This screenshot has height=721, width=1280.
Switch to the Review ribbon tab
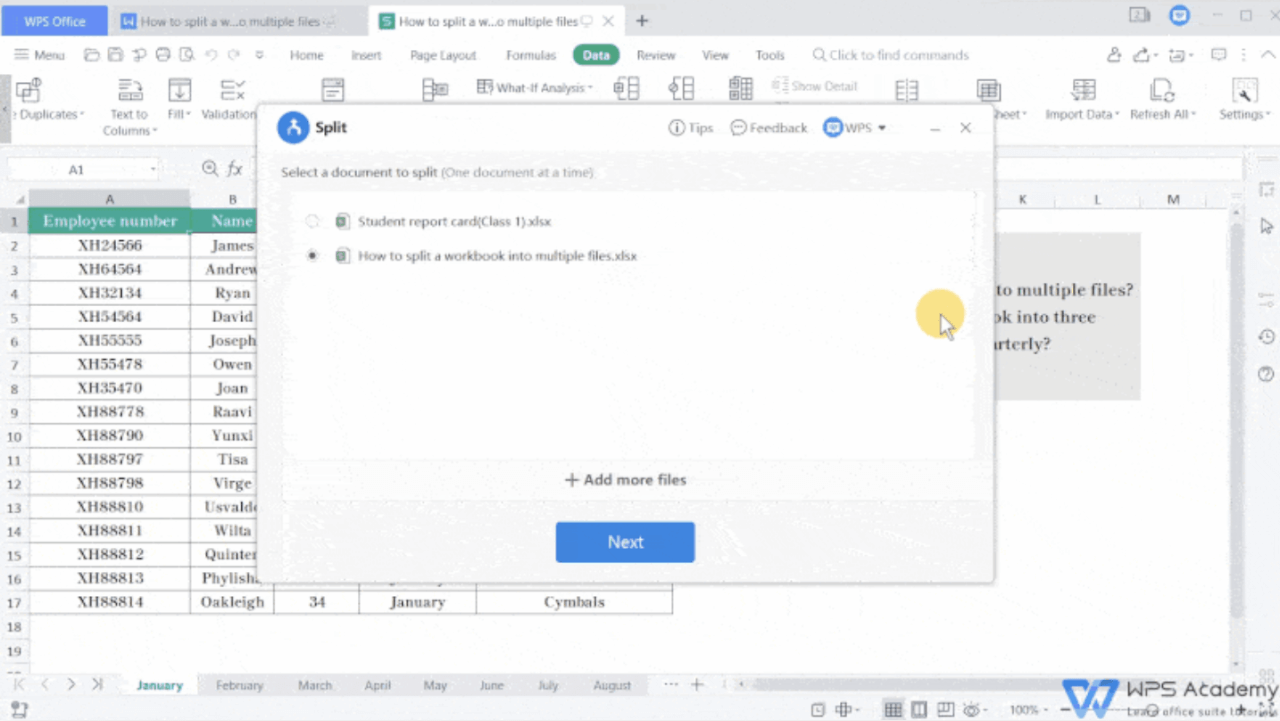pyautogui.click(x=656, y=55)
